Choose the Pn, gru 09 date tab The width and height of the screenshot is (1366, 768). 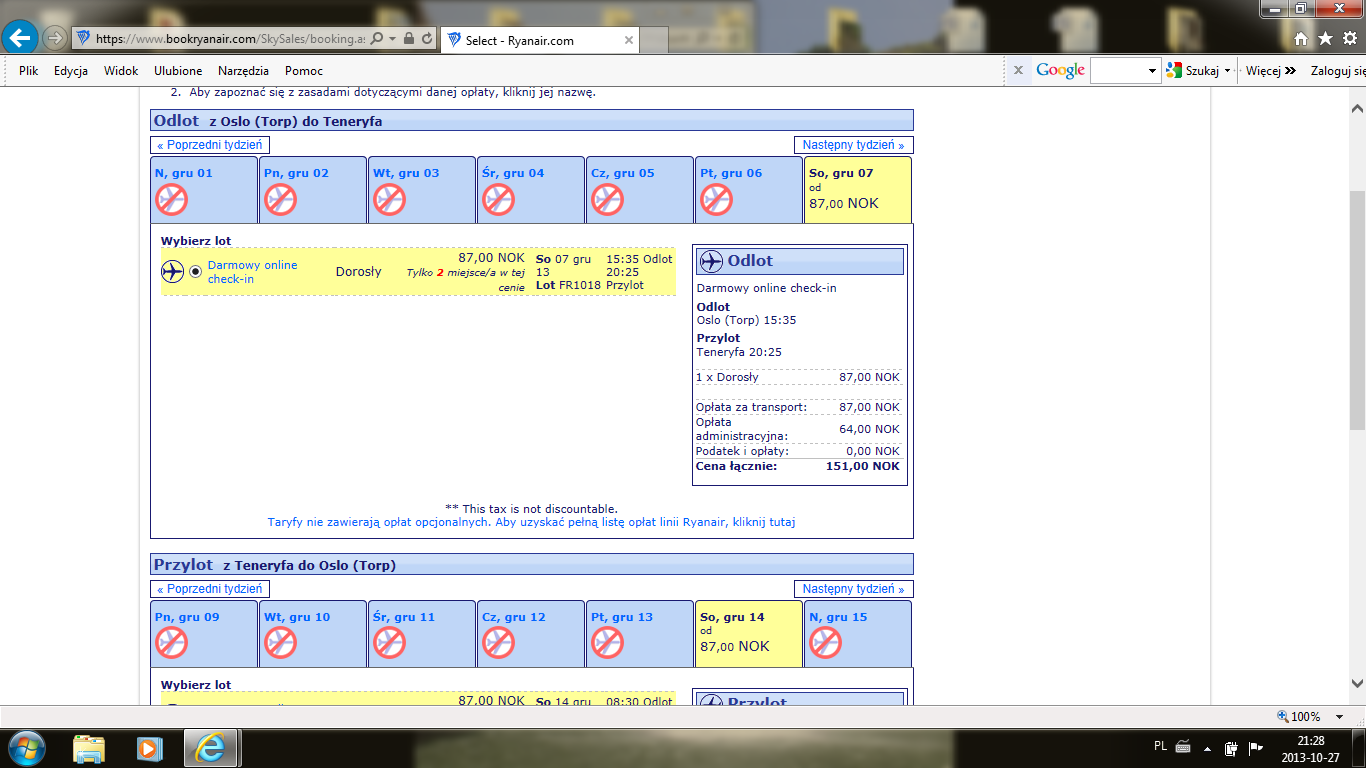pyautogui.click(x=204, y=633)
